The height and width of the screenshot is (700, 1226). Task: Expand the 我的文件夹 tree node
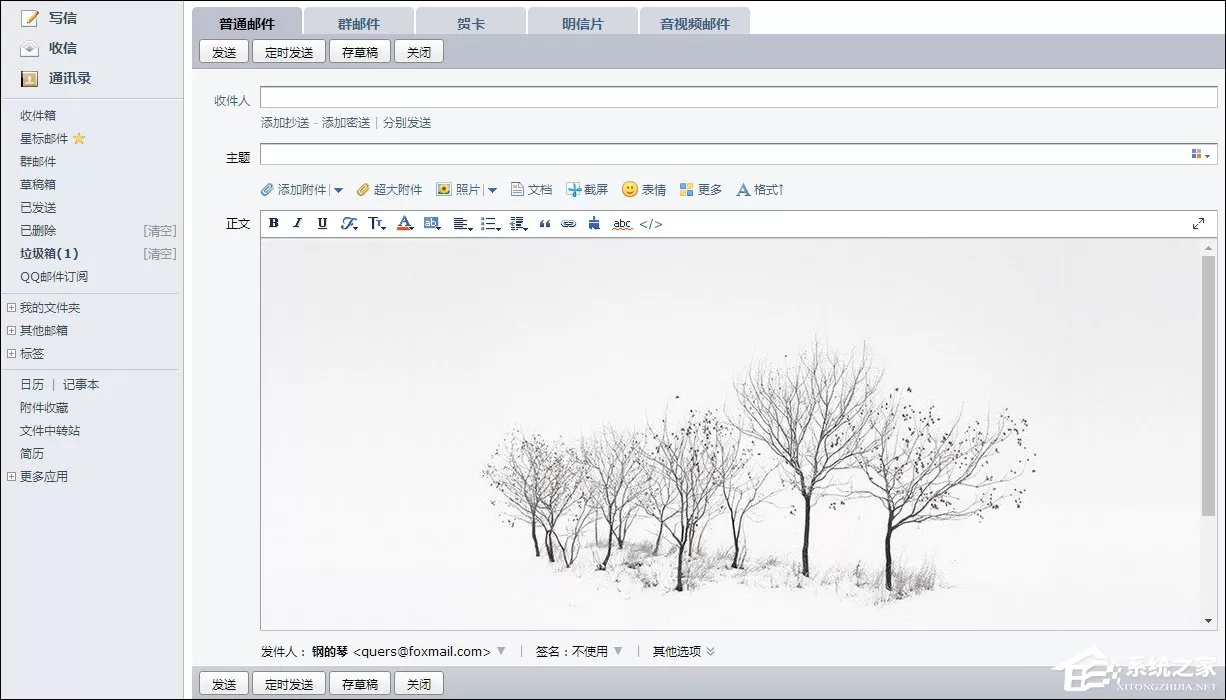11,308
